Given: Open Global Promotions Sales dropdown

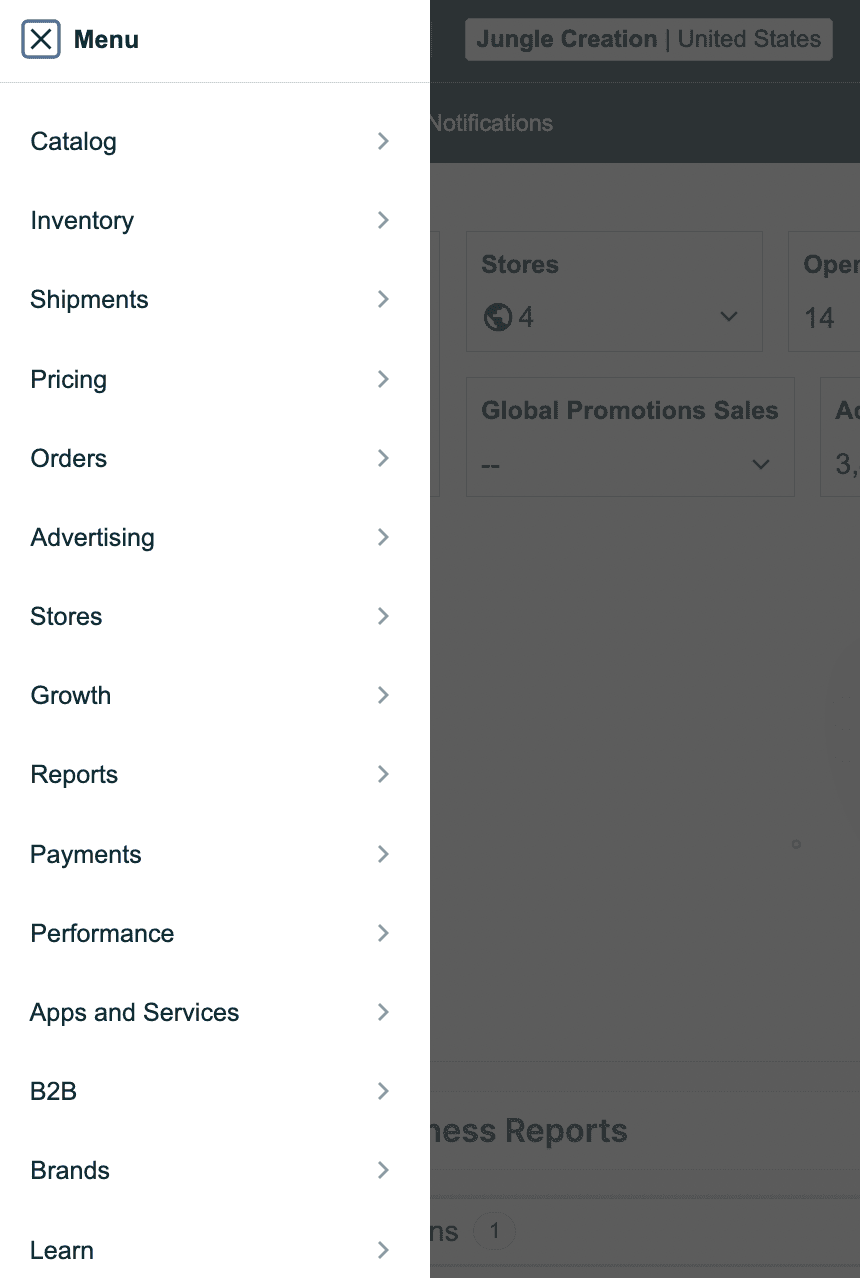Looking at the screenshot, I should tap(760, 464).
